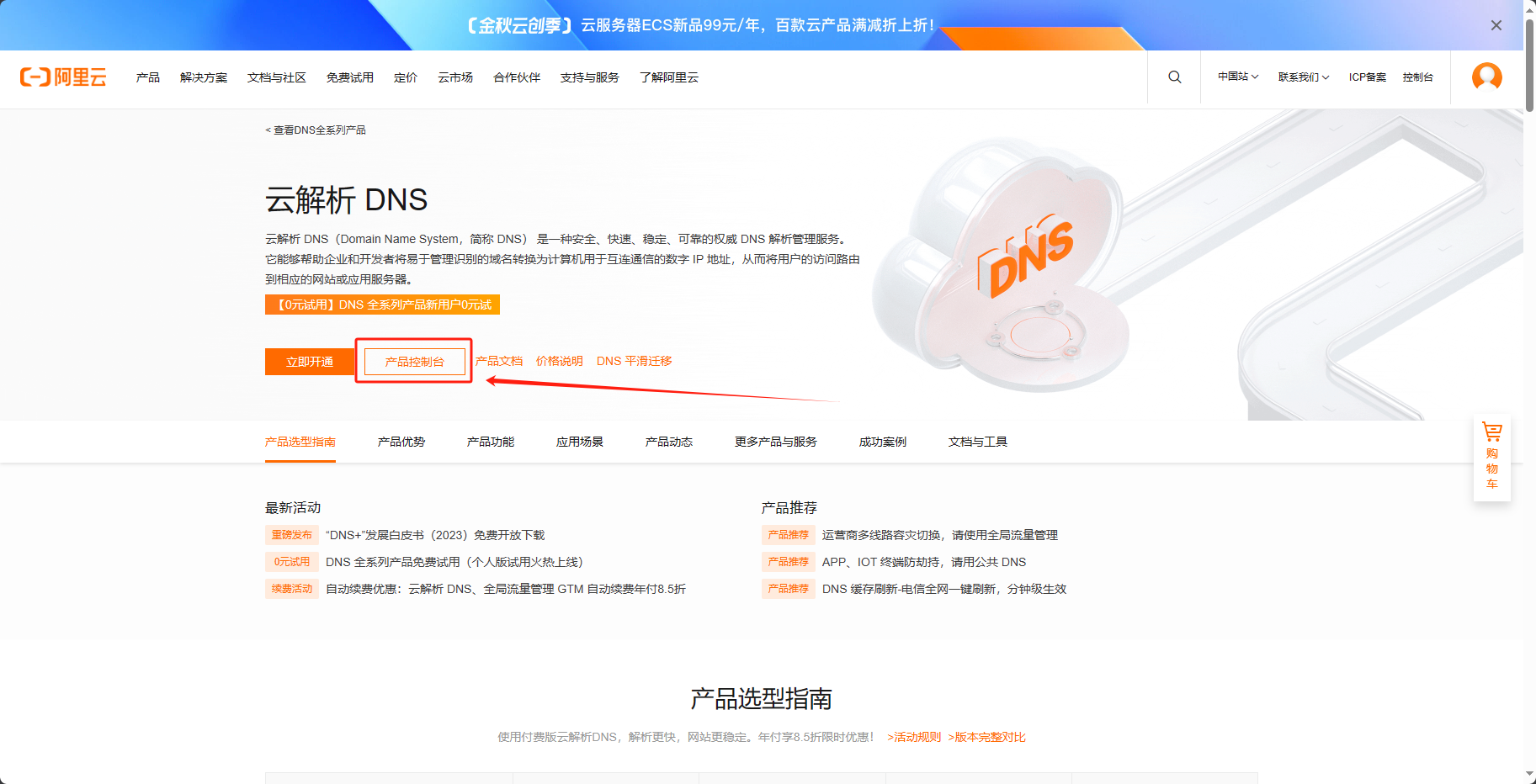Click the 产品控制台 button

(415, 362)
